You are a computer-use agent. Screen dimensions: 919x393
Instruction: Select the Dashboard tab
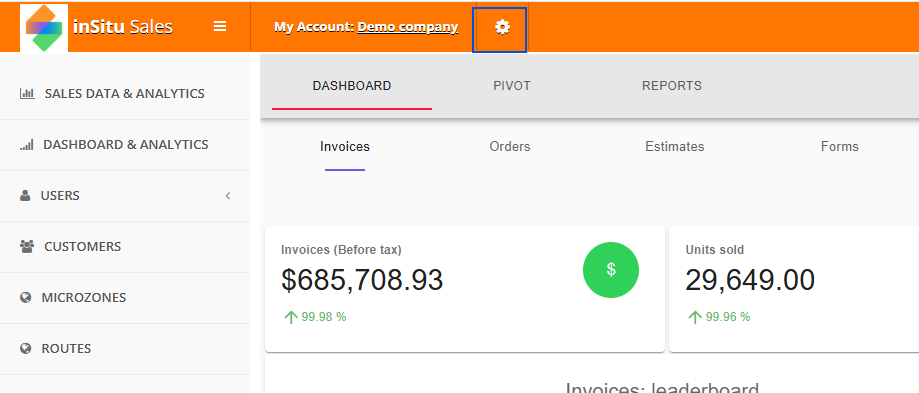pyautogui.click(x=352, y=86)
